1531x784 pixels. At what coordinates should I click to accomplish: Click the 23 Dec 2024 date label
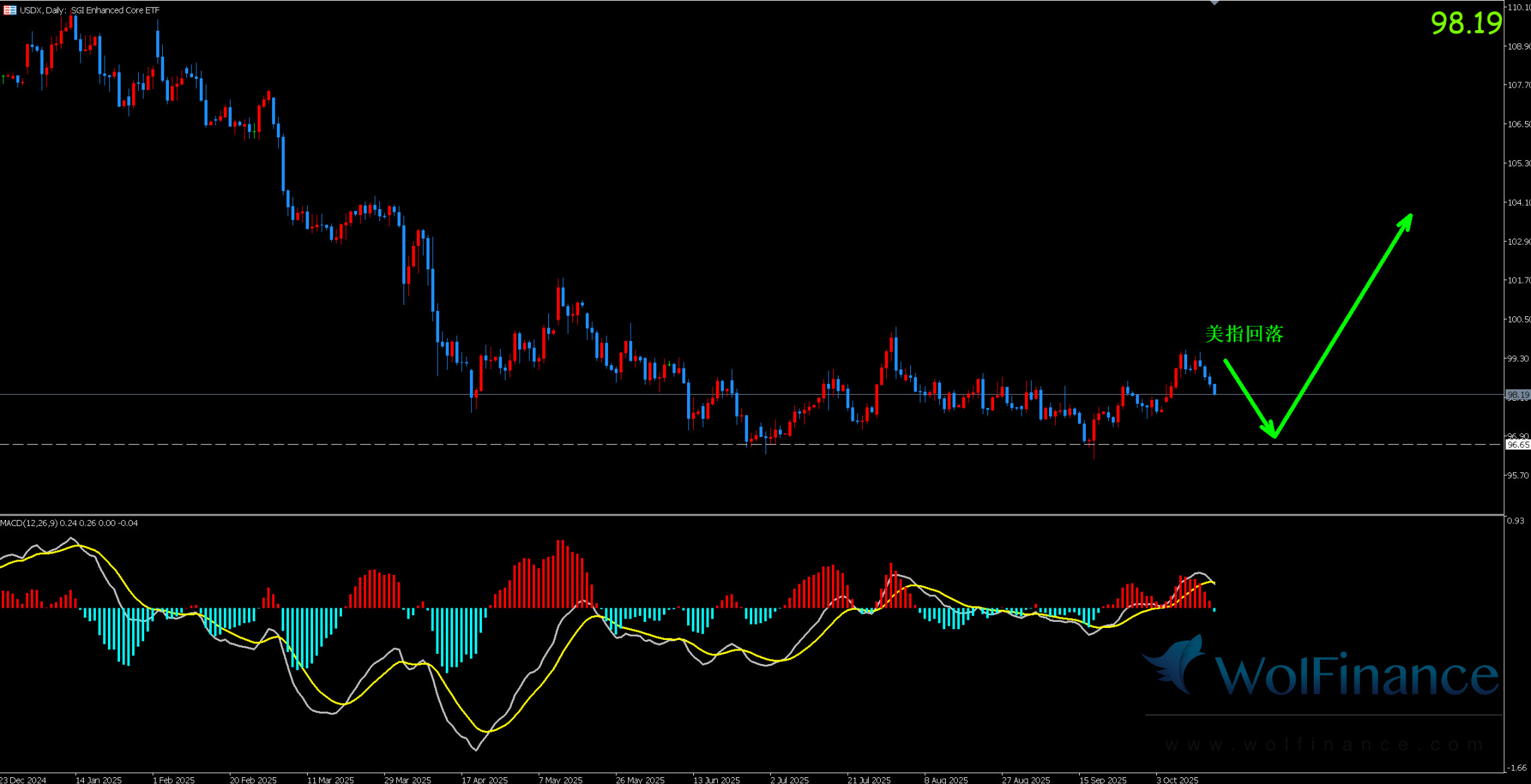point(23,779)
